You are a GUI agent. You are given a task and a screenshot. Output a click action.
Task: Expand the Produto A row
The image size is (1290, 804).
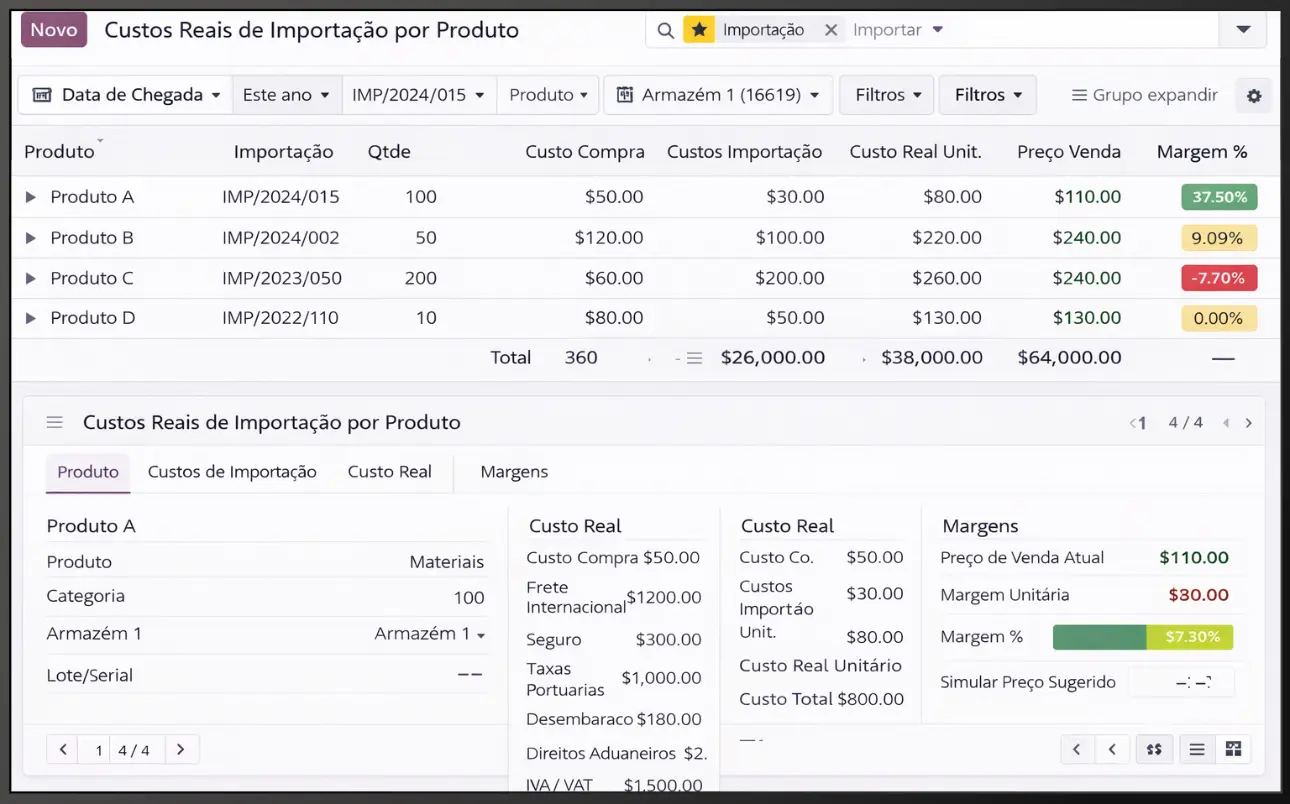pos(30,197)
